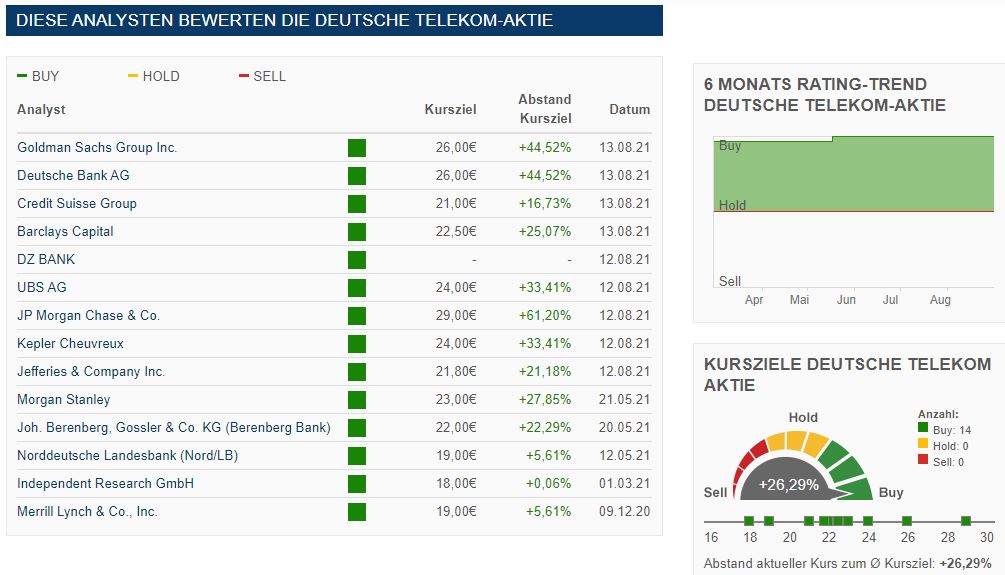
Task: Click red Sell legend square in Anzahl
Action: click(x=923, y=462)
